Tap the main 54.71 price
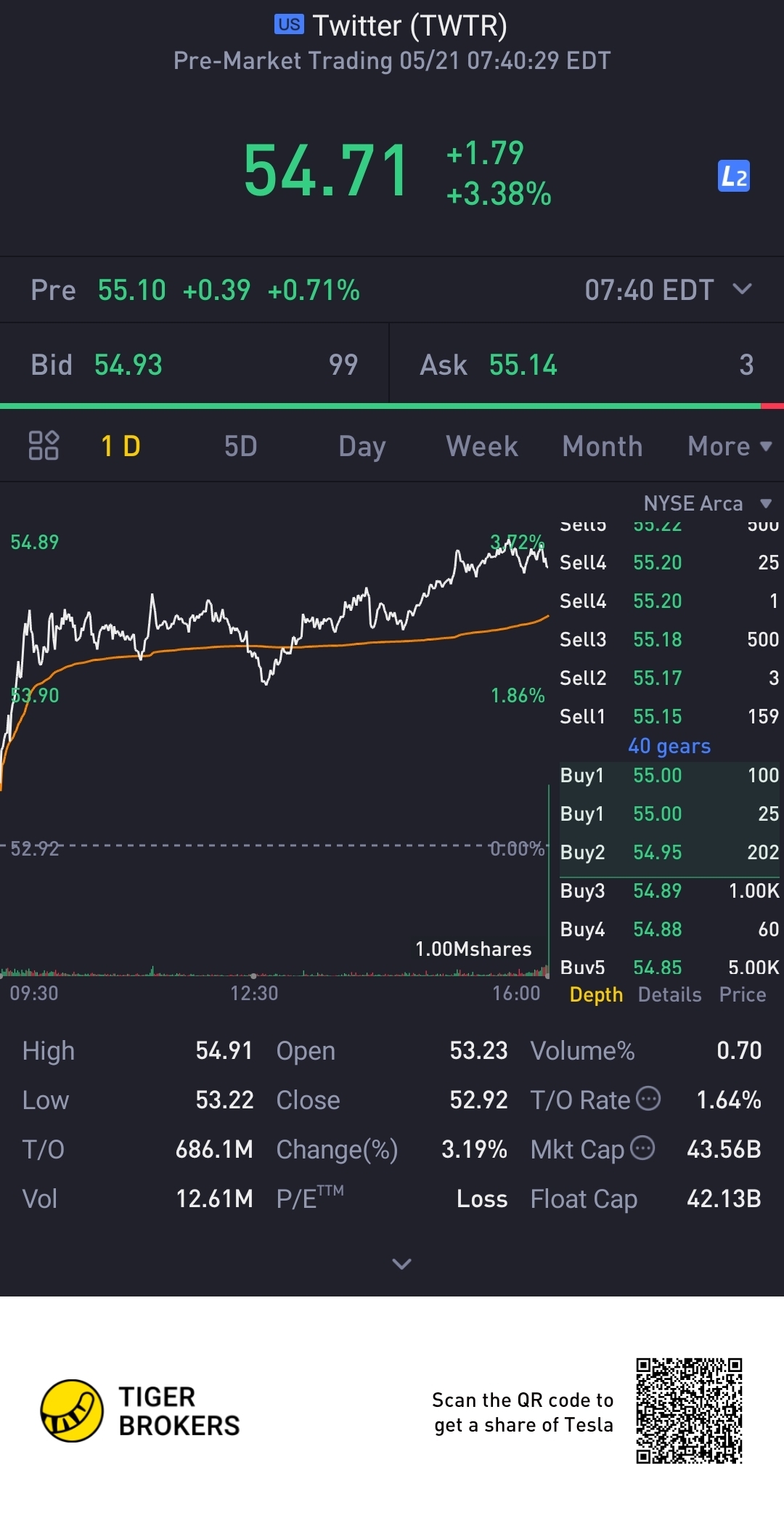 [326, 171]
